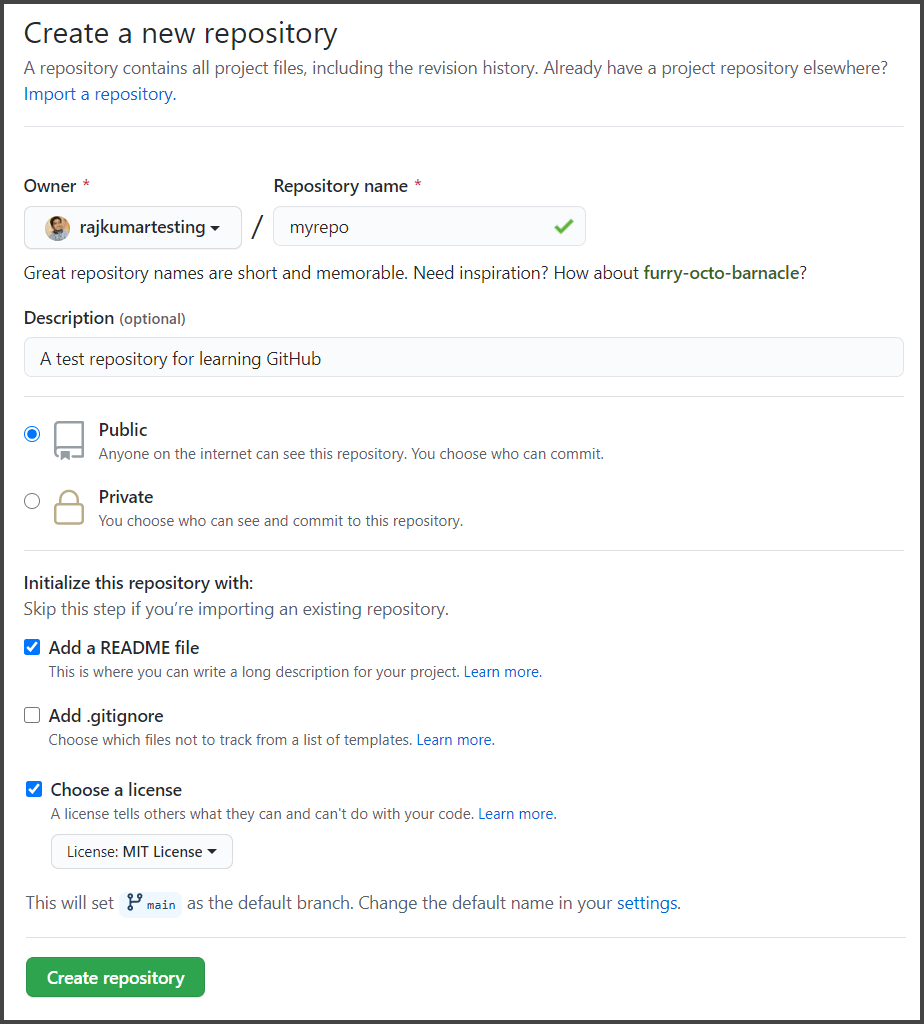The height and width of the screenshot is (1024, 924).
Task: Open settings to change default branch name
Action: click(x=646, y=903)
